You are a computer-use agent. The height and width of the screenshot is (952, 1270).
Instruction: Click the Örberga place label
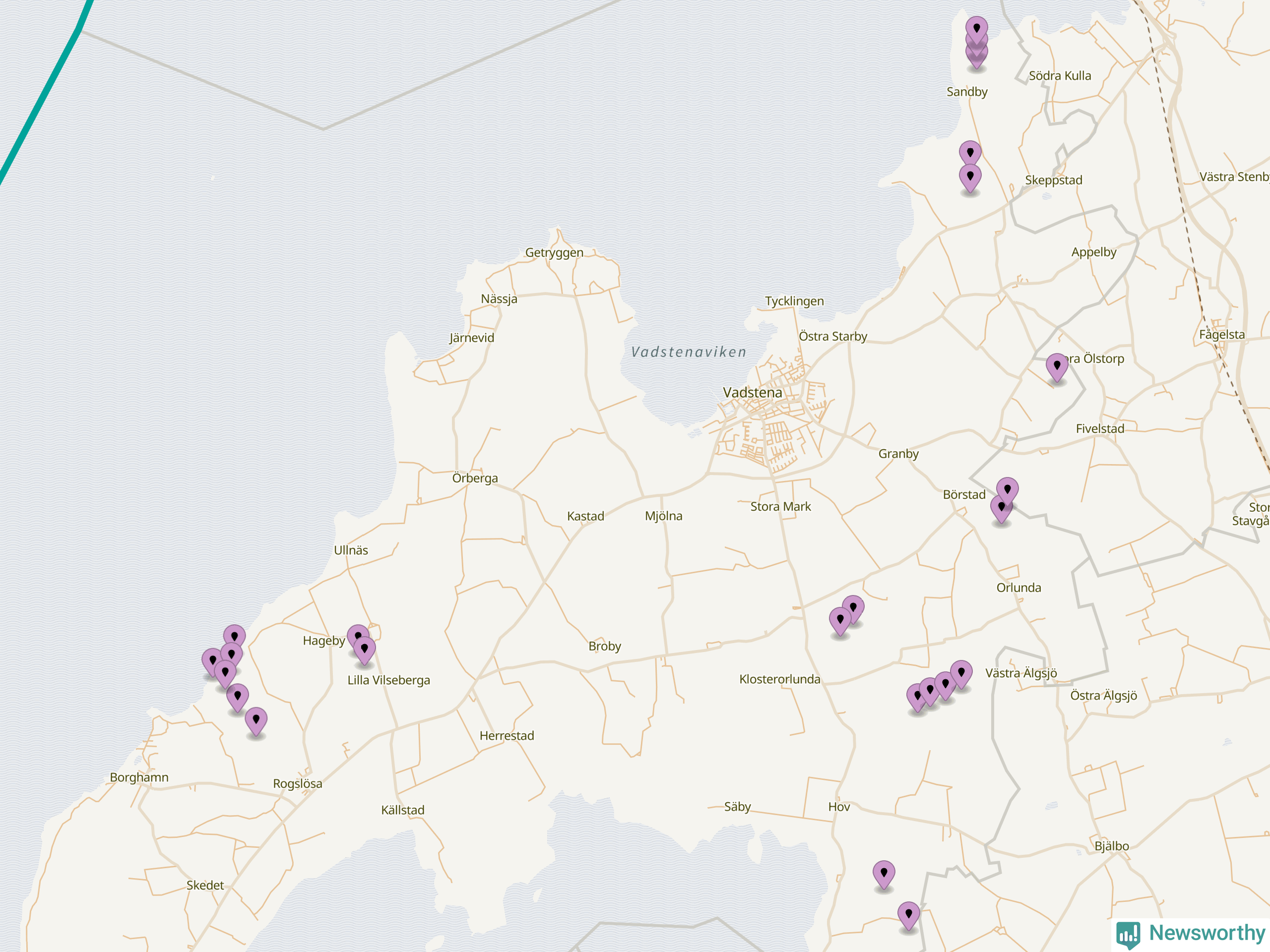[475, 478]
